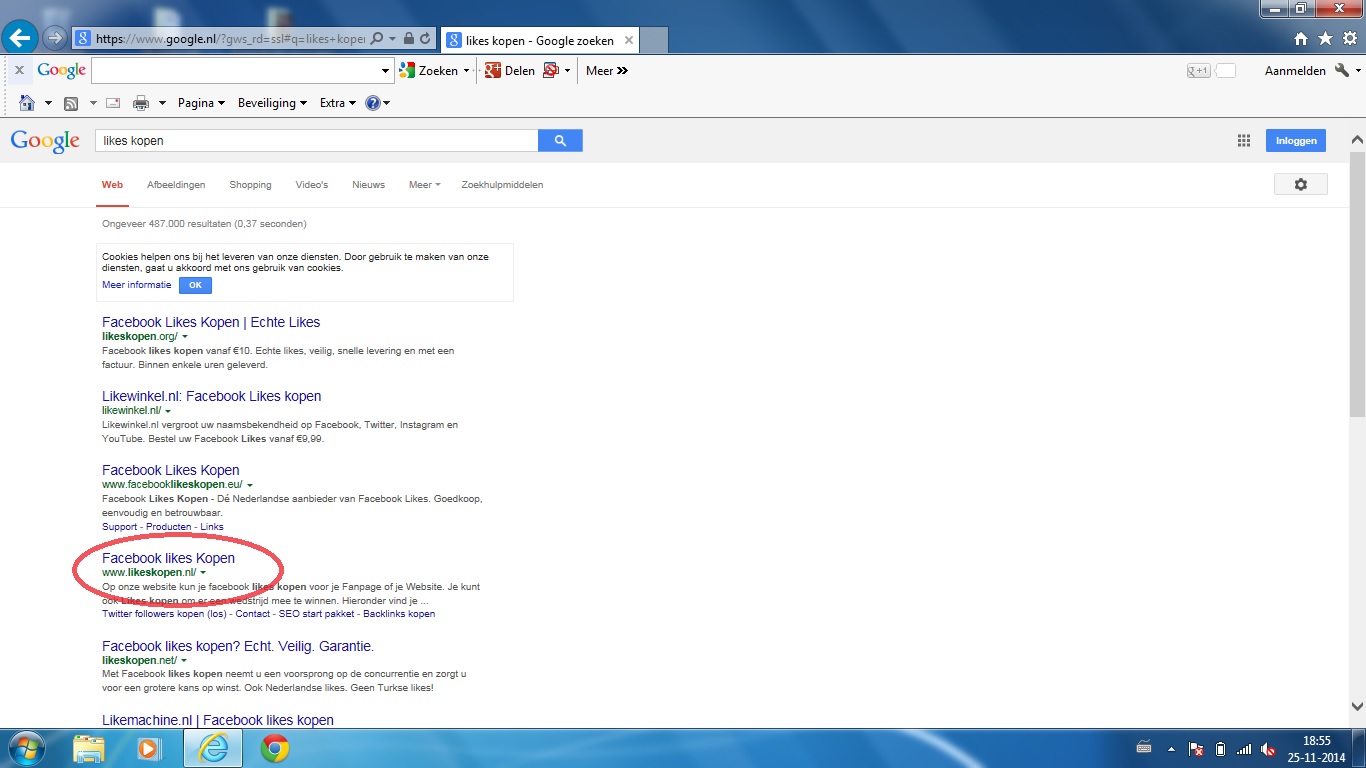Image resolution: width=1366 pixels, height=768 pixels.
Task: Click the command bar Home page icon
Action: [27, 103]
